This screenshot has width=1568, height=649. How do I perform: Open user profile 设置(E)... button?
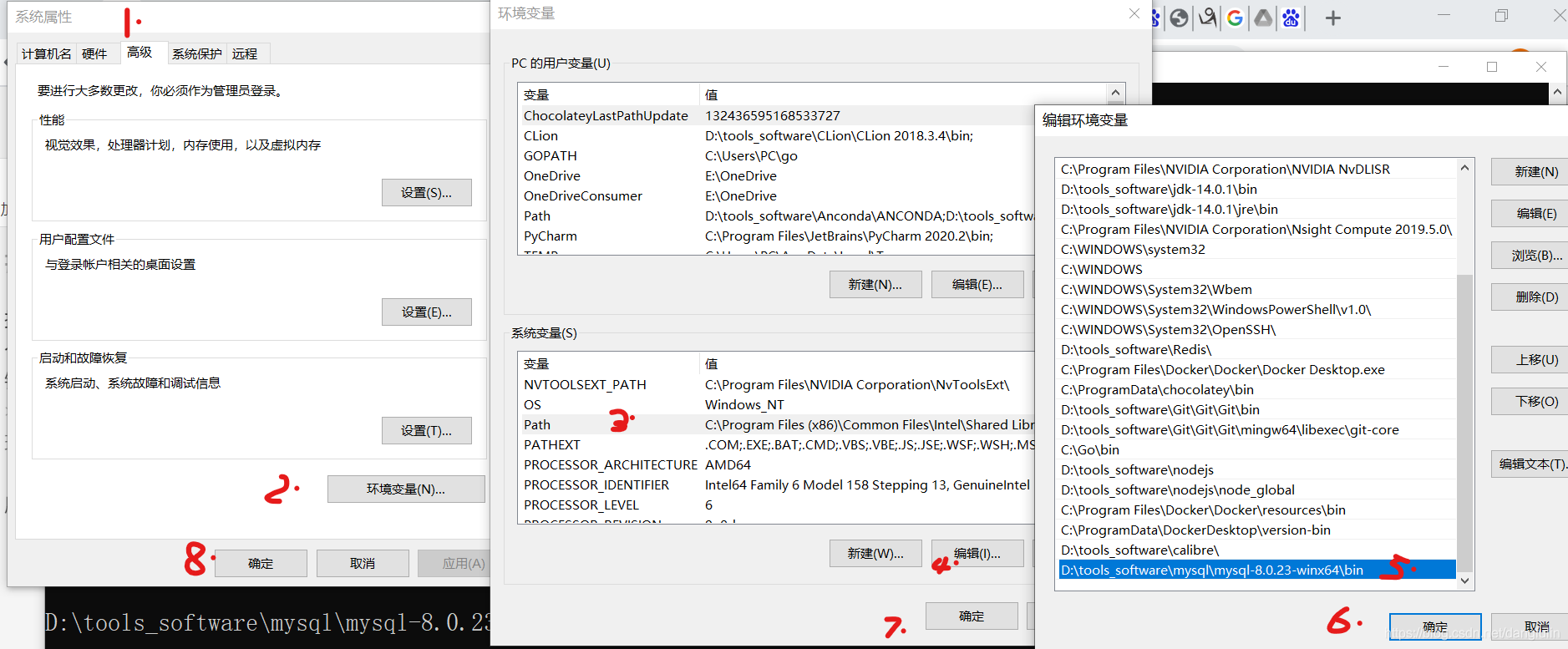tap(426, 312)
